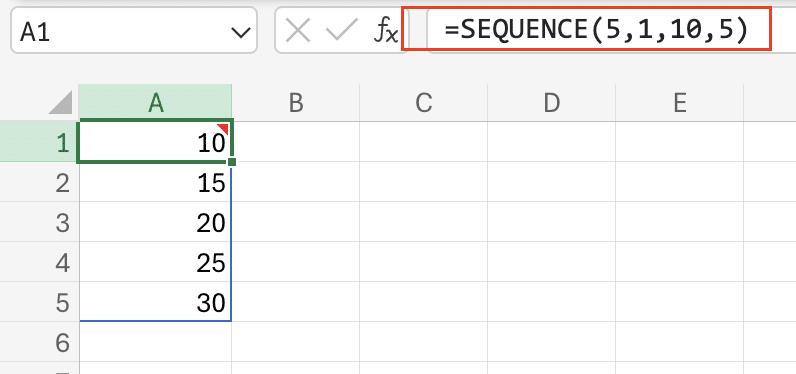Select column D header

551,103
